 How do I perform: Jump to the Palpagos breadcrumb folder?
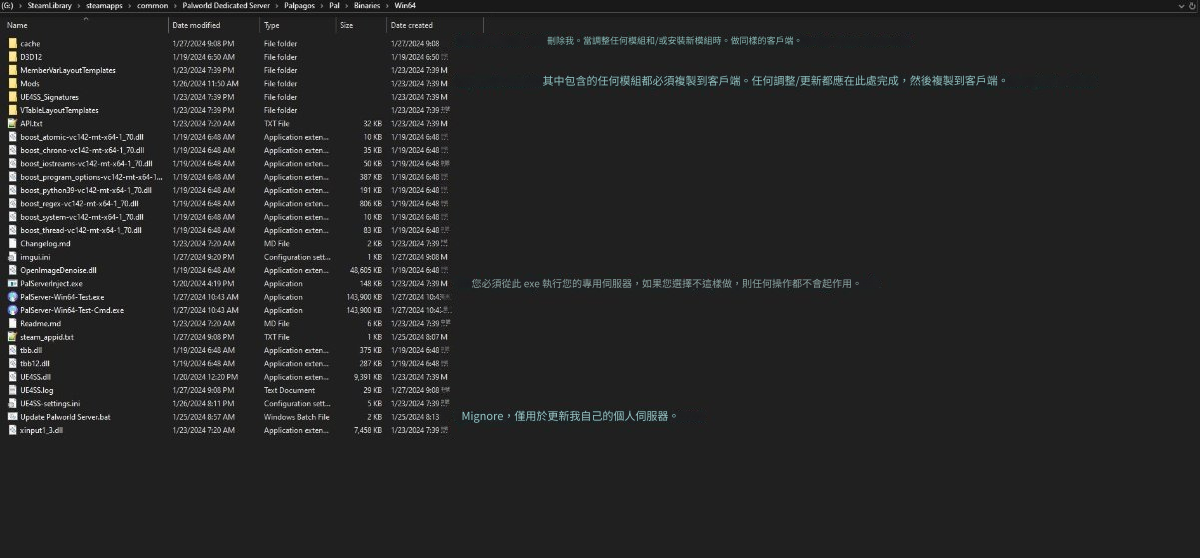point(294,6)
